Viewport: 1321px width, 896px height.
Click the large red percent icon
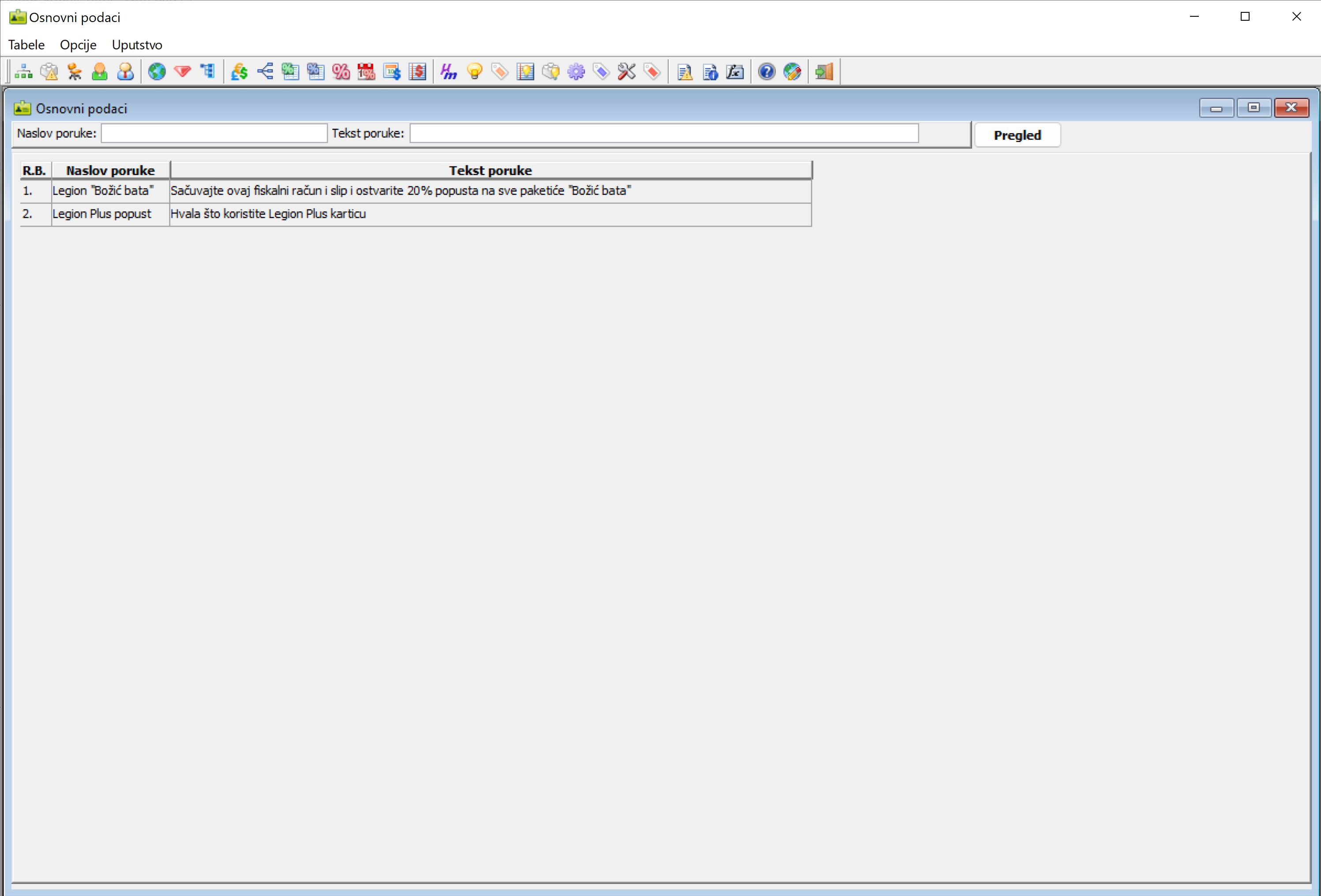[x=341, y=71]
